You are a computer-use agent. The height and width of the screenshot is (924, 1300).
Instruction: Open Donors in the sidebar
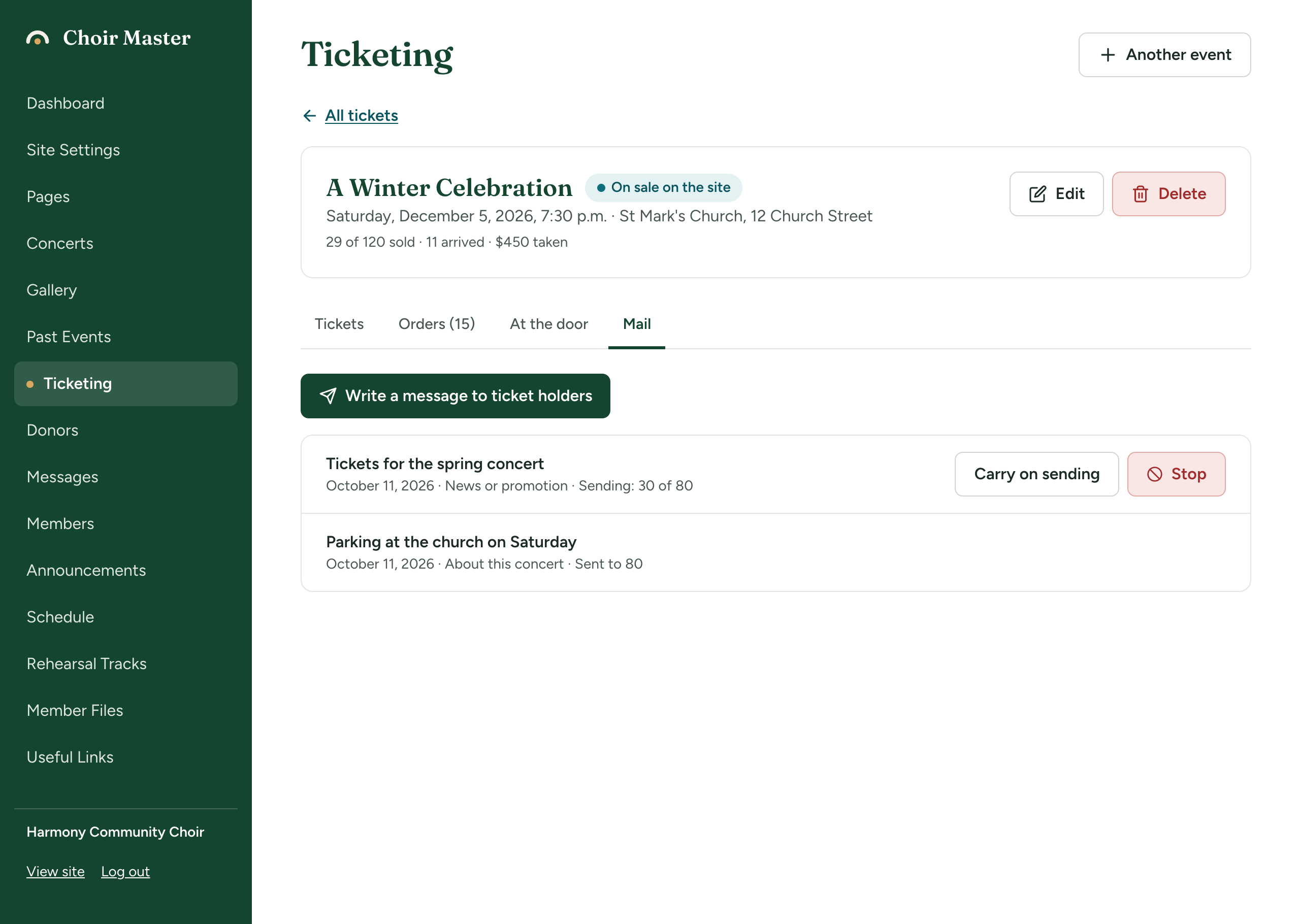(x=126, y=431)
